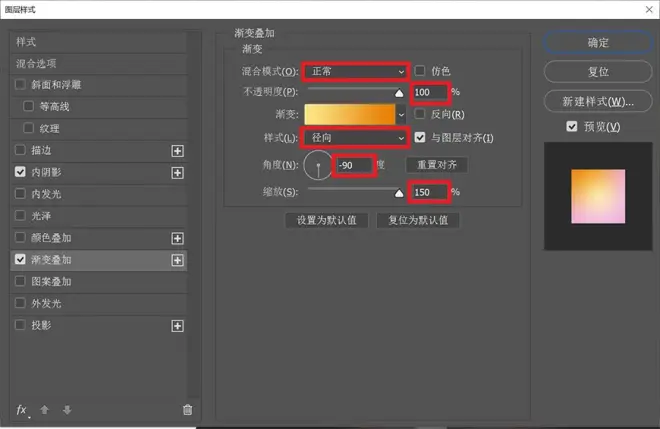Toggle the 预览(V) preview checkbox
Screen dimensions: 660x429
tap(572, 126)
